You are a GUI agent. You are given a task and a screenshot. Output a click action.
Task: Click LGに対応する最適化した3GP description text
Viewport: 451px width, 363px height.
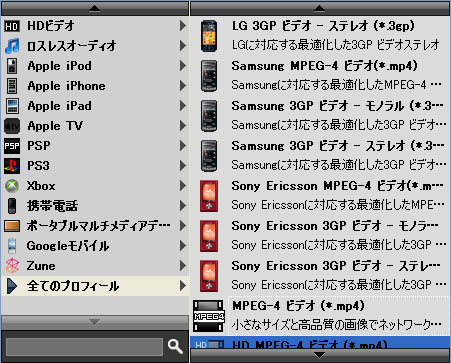pos(336,45)
